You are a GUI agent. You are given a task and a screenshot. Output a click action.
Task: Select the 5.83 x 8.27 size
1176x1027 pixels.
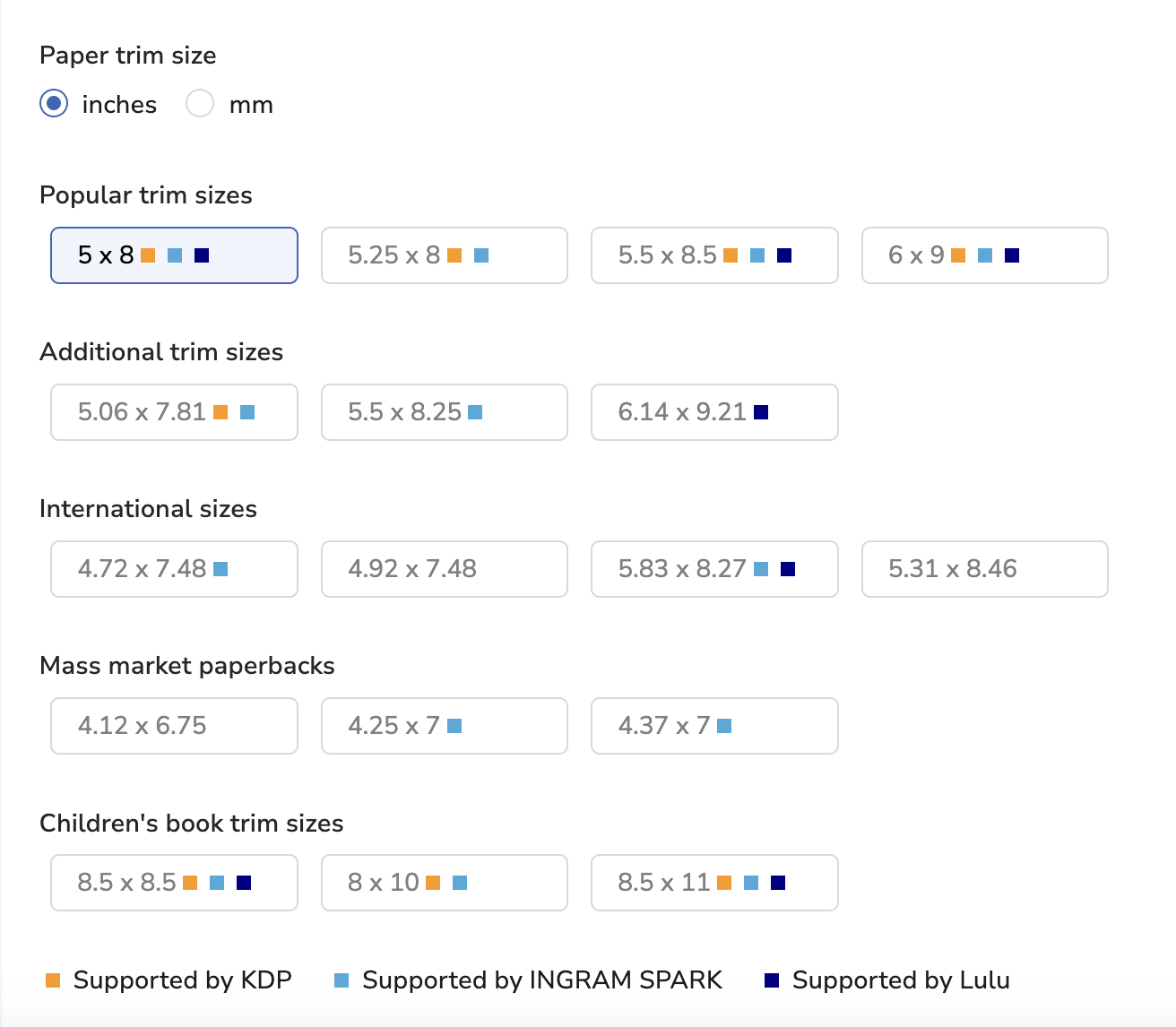[714, 569]
